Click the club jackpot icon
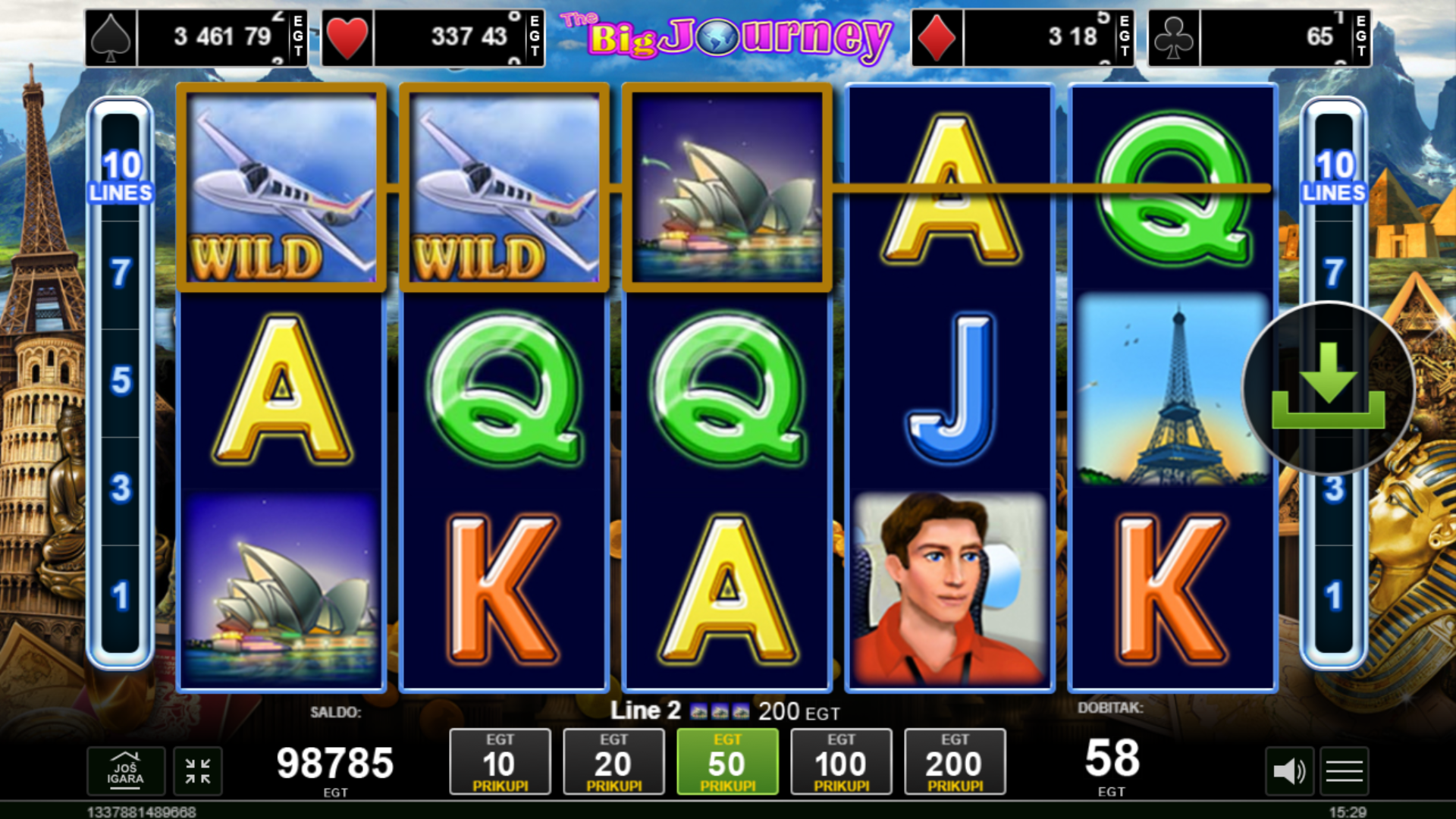The width and height of the screenshot is (1456, 819). tap(1174, 38)
